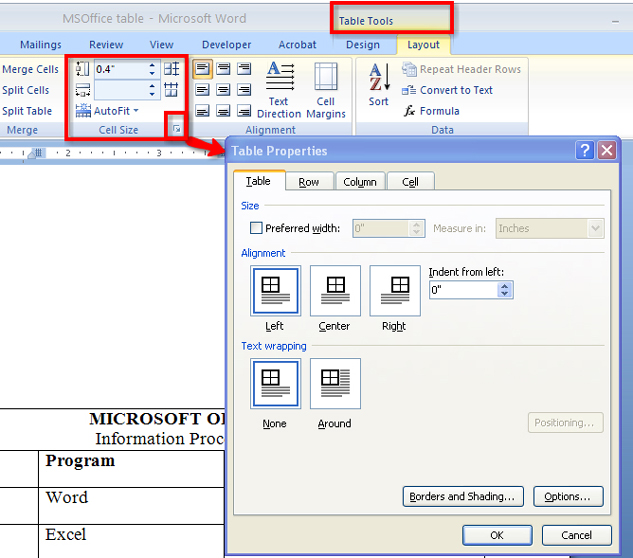
Task: Click the Options button
Action: click(568, 496)
